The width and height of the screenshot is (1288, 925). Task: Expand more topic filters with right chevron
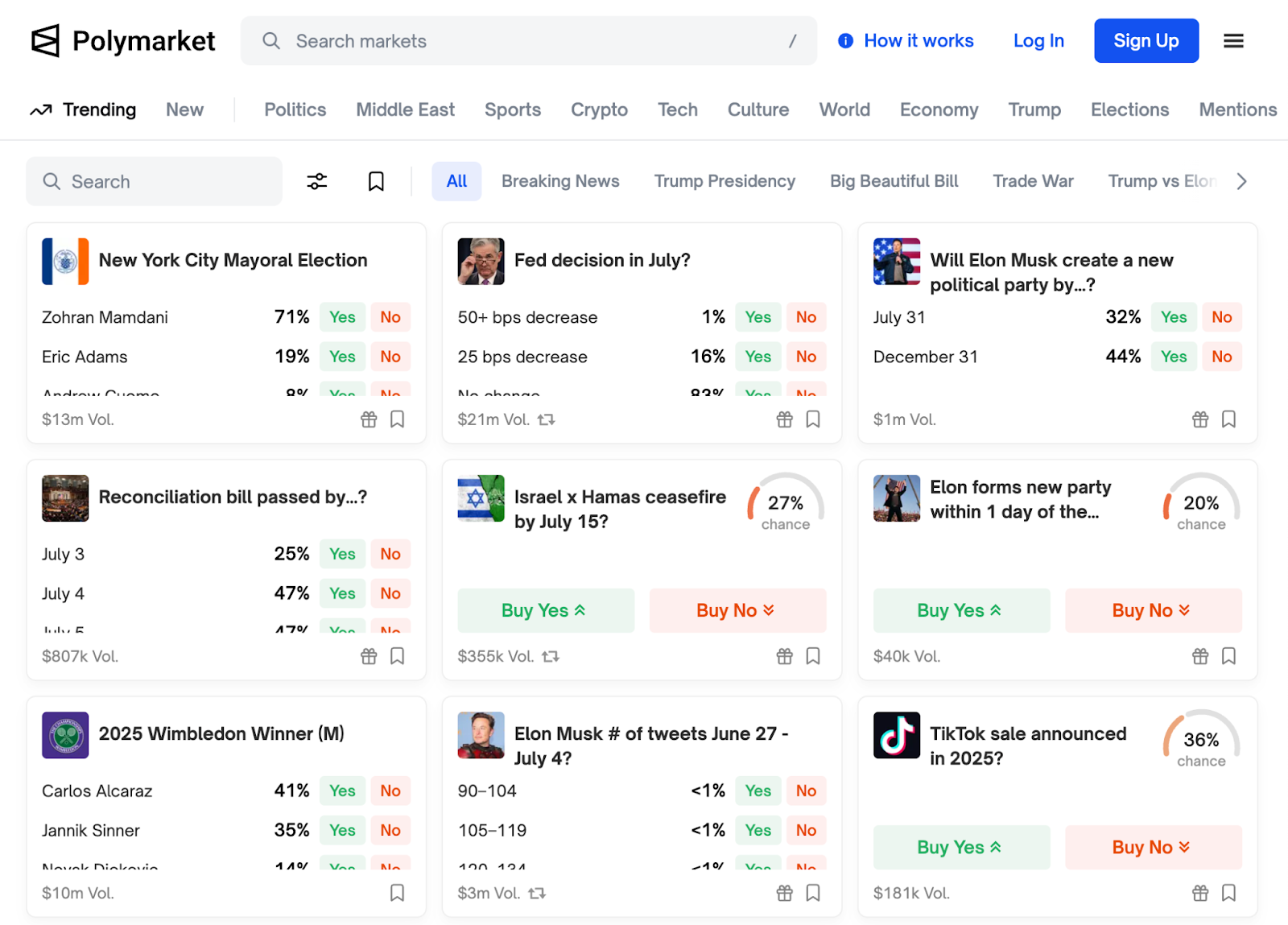(x=1241, y=181)
